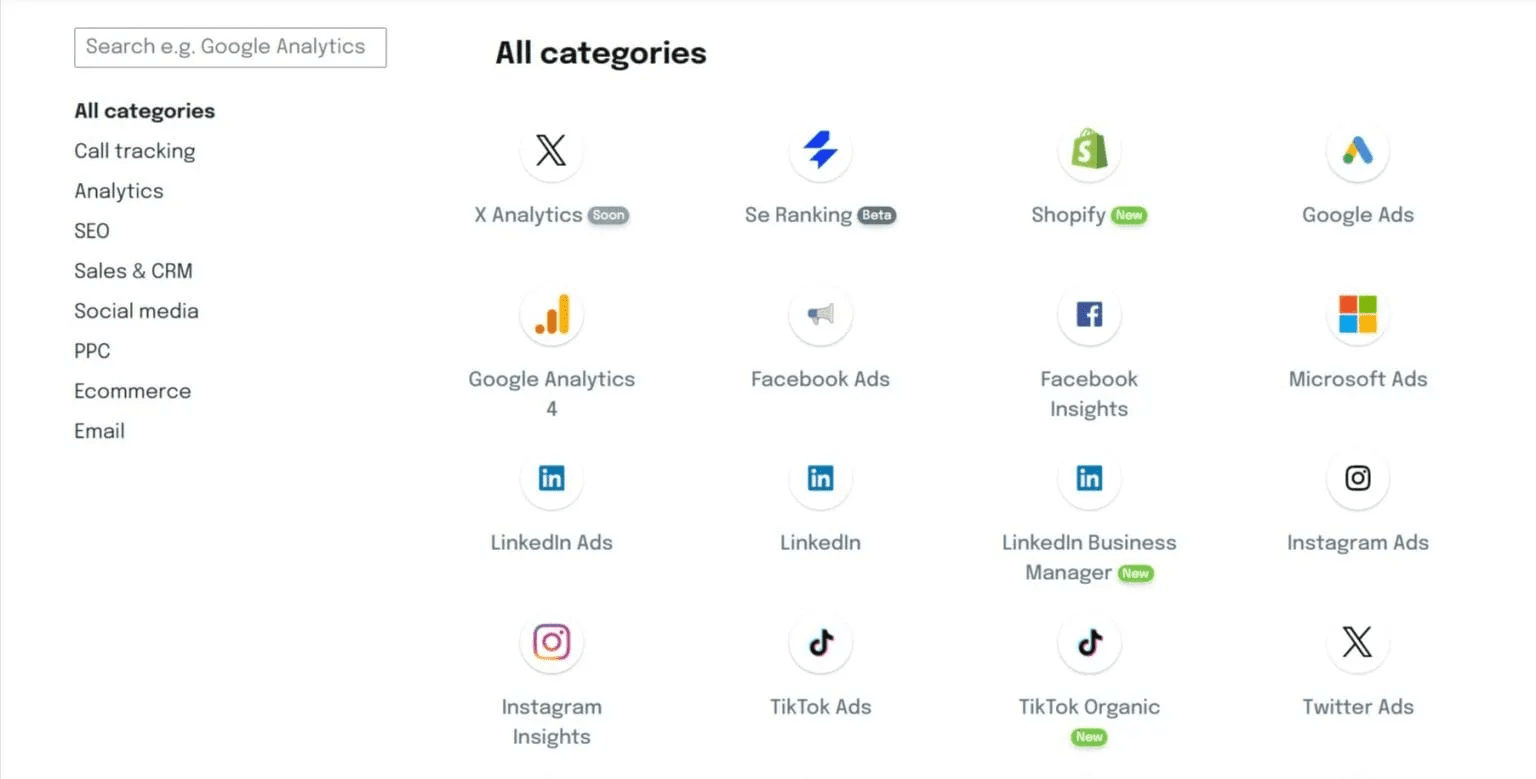Image resolution: width=1536 pixels, height=779 pixels.
Task: Click the Instagram Ads icon
Action: tap(1357, 479)
